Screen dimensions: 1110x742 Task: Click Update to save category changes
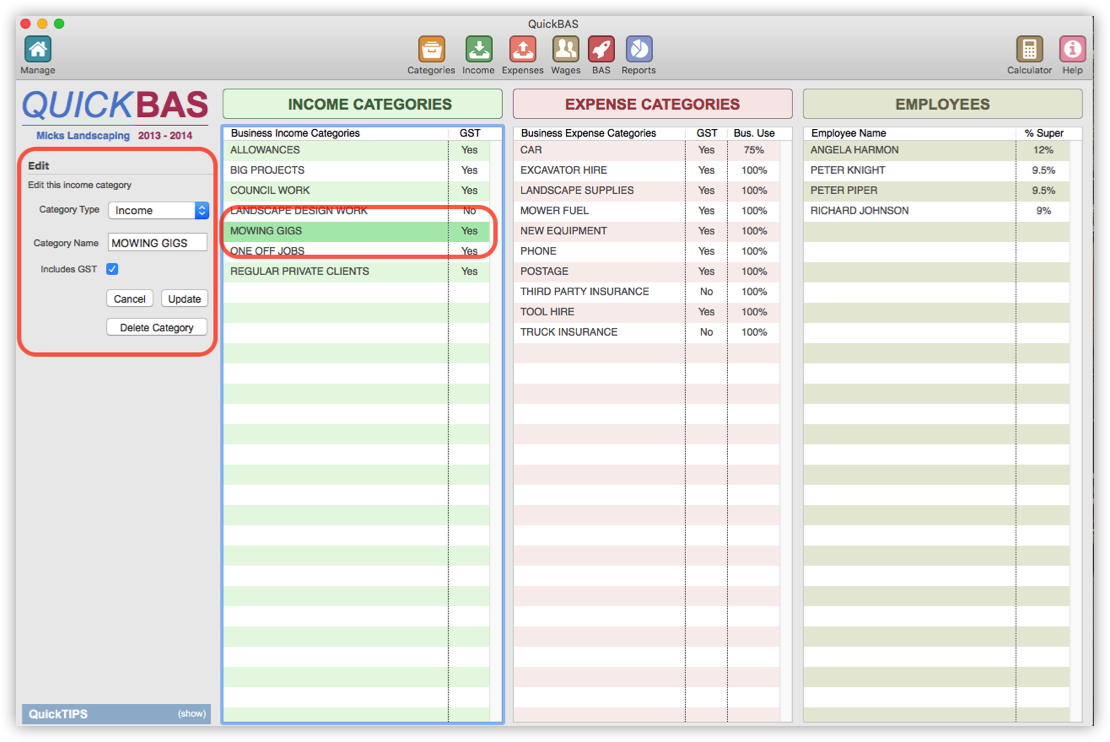coord(184,298)
